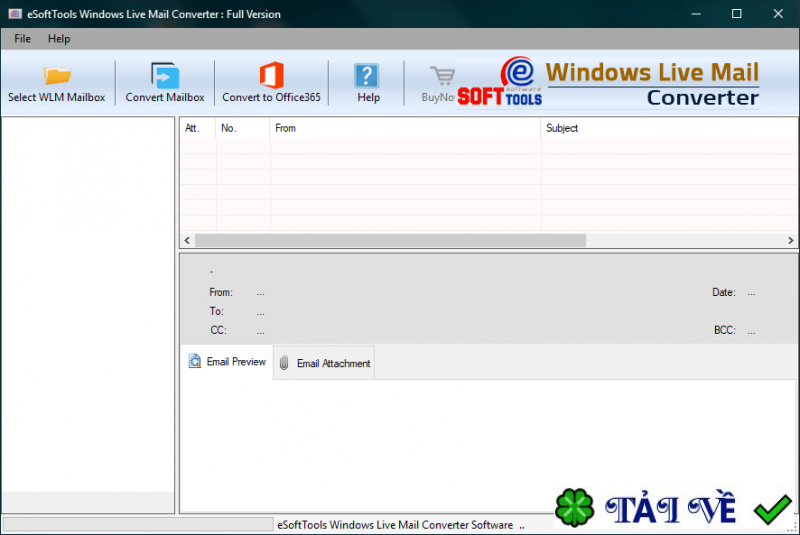Click the Email Preview tab magnifier icon

point(194,361)
